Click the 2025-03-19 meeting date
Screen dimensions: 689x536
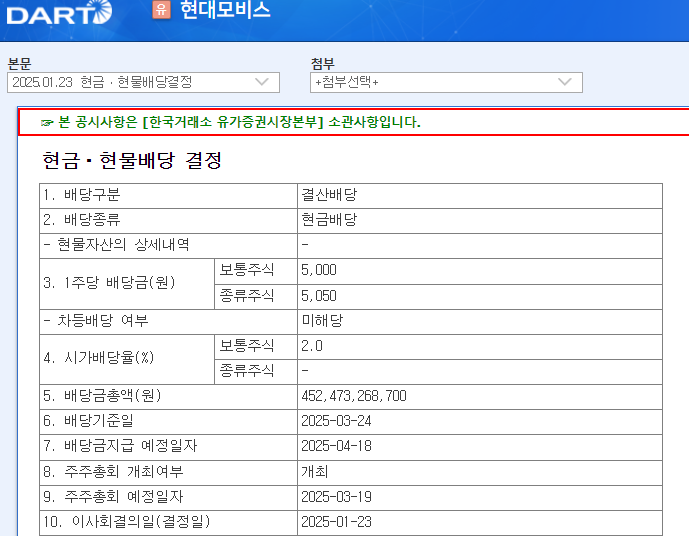pyautogui.click(x=336, y=496)
